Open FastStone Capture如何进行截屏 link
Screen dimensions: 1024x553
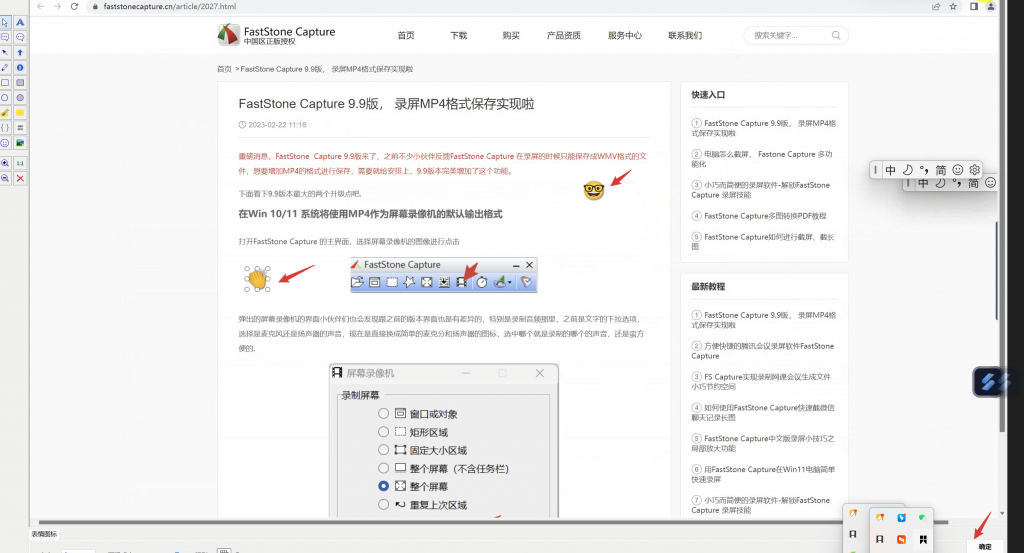pyautogui.click(x=763, y=242)
